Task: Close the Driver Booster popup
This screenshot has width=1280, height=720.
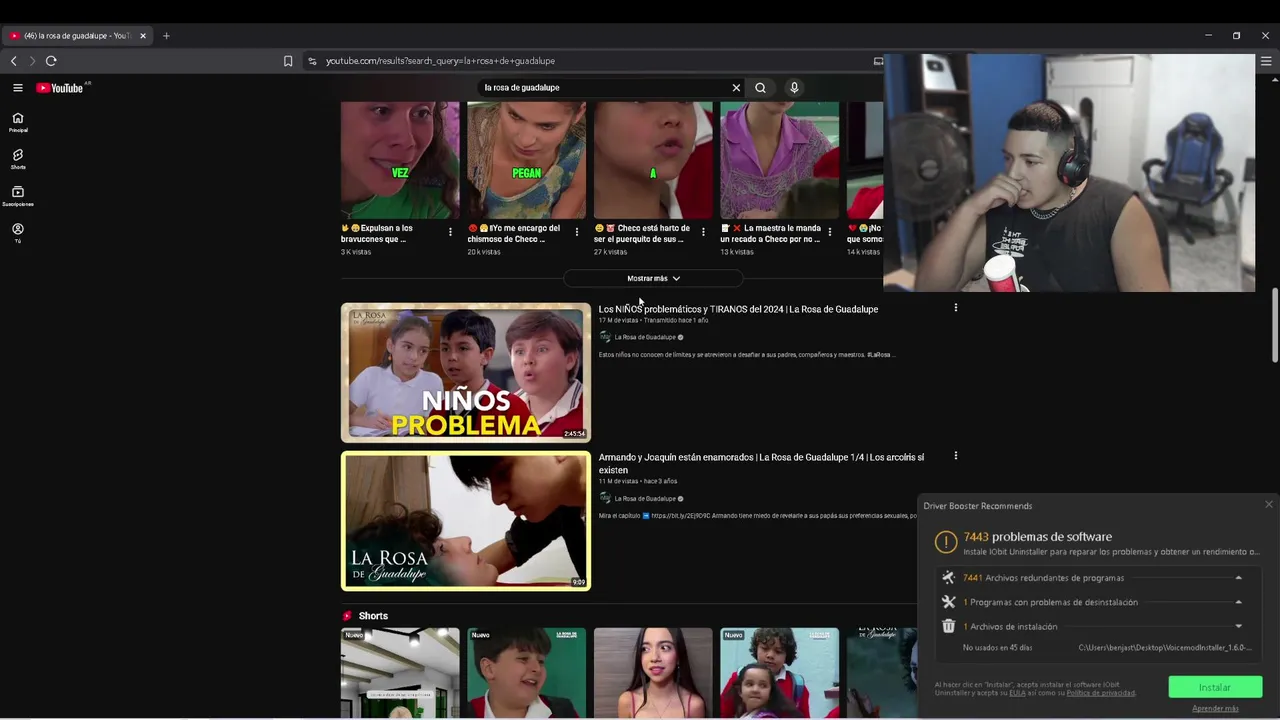Action: tap(1269, 505)
